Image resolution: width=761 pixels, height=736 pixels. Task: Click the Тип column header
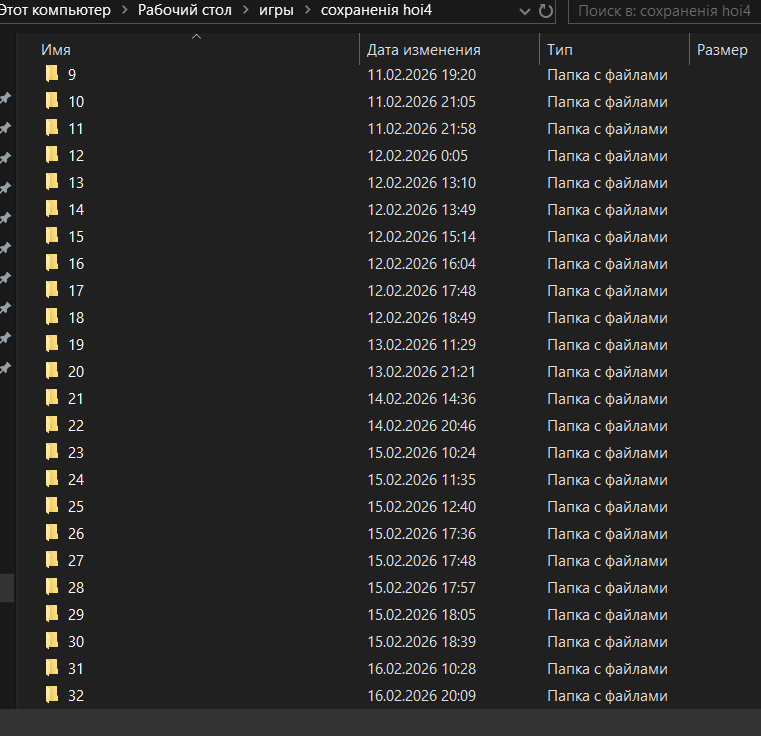pyautogui.click(x=560, y=50)
